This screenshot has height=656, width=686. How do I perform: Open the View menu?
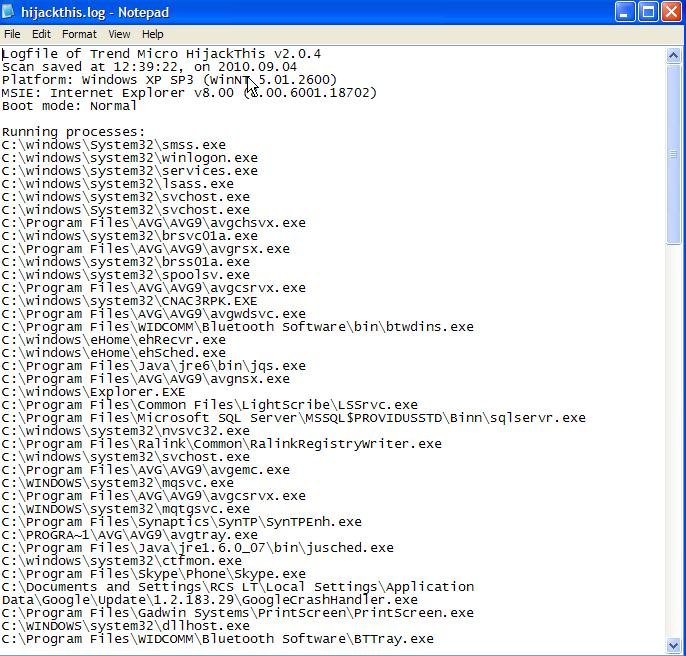[119, 34]
